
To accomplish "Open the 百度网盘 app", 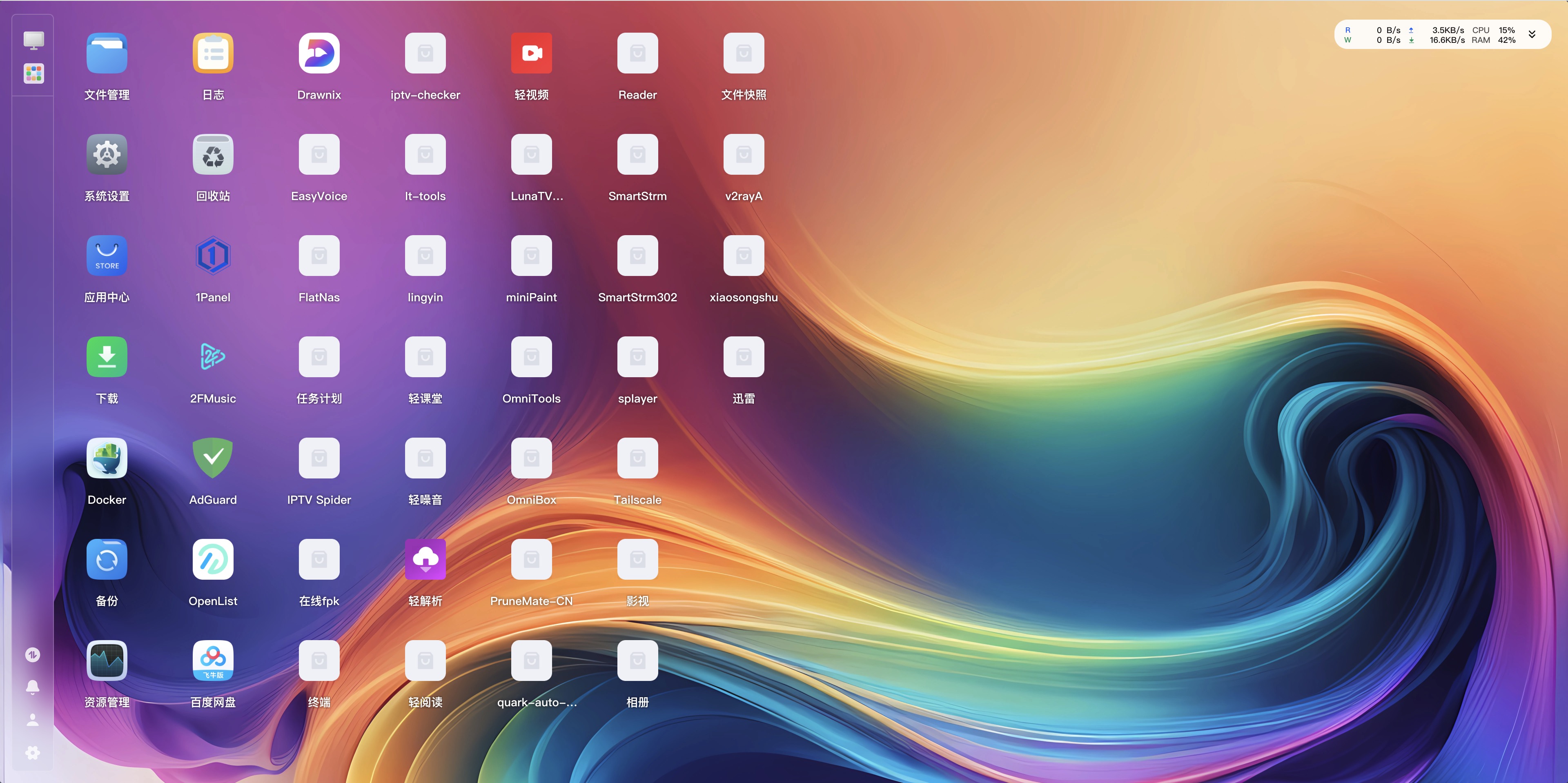I will (213, 660).
